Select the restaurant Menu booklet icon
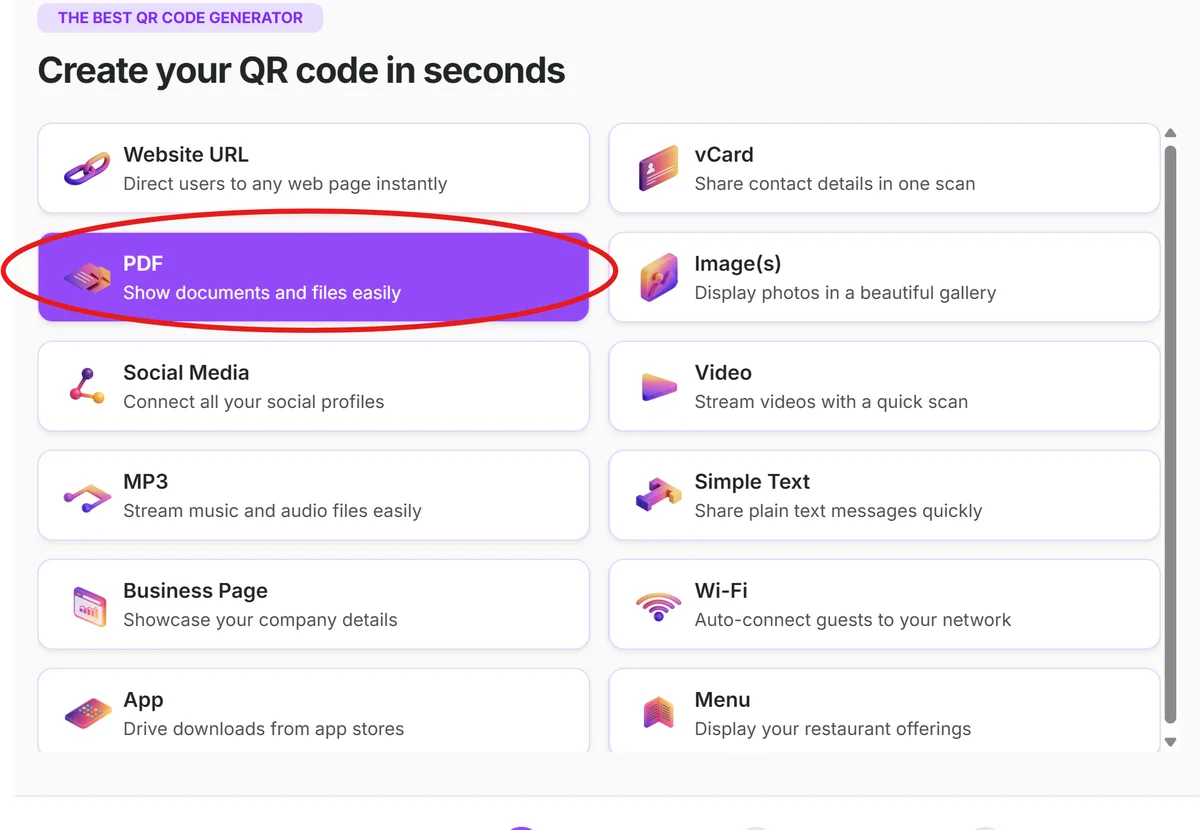Image resolution: width=1200 pixels, height=830 pixels. pos(658,713)
